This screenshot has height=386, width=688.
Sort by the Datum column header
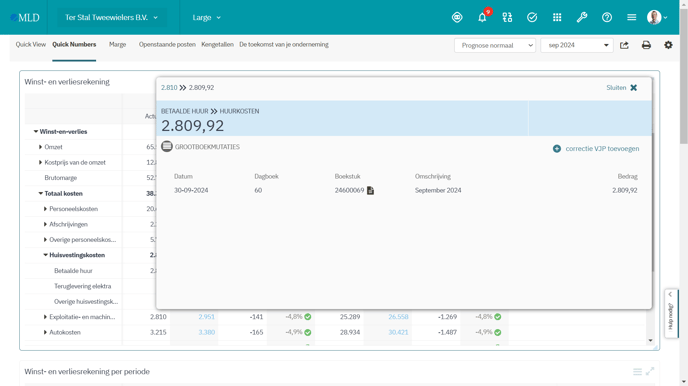click(183, 176)
